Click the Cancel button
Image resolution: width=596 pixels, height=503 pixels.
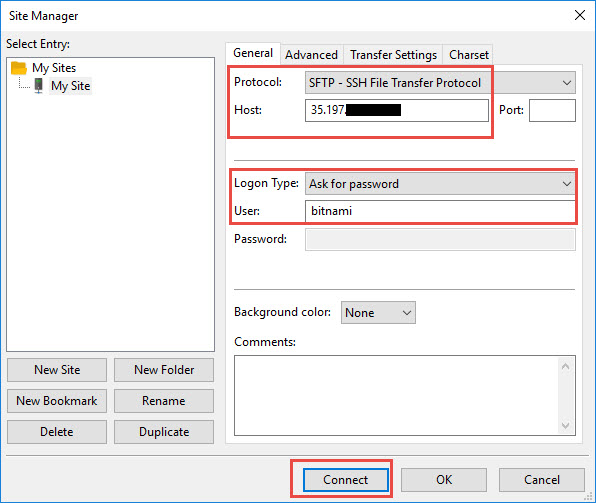(542, 480)
